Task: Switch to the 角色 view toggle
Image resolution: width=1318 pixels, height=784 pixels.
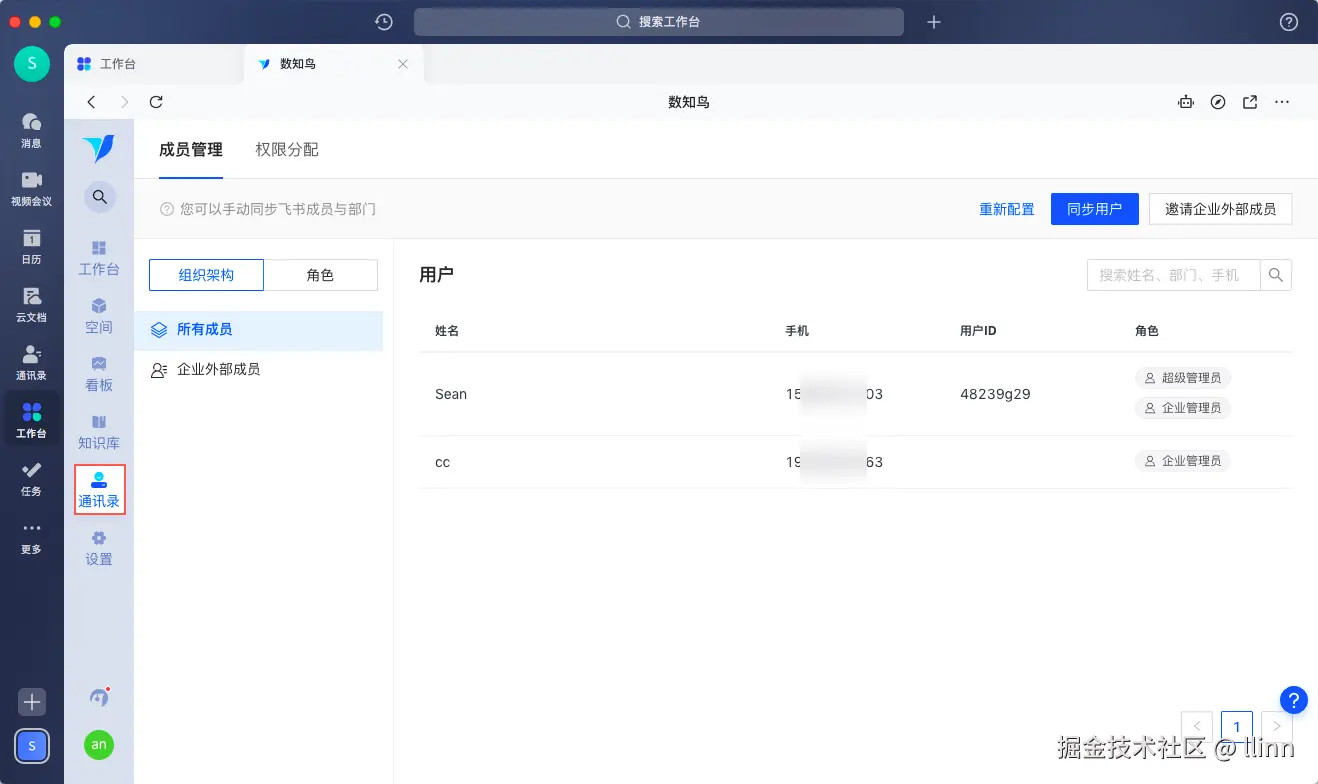Action: [321, 274]
